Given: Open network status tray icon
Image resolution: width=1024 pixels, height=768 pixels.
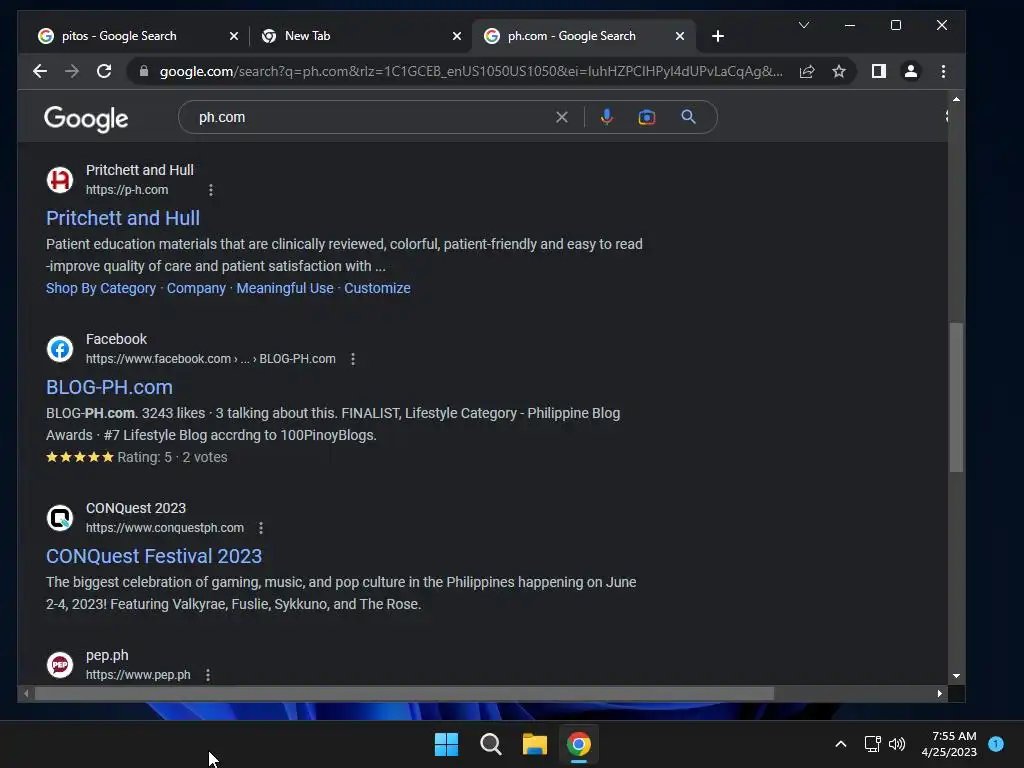Looking at the screenshot, I should tap(872, 744).
